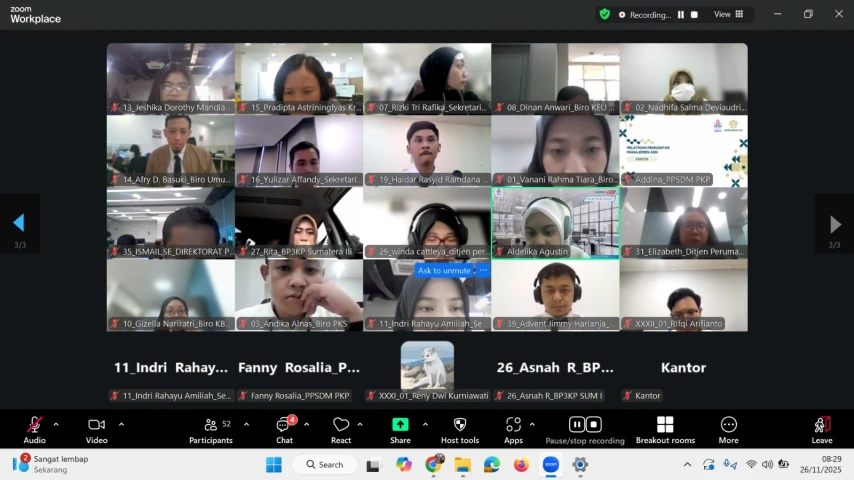Select 08_Dinan Anwari video tile
The width and height of the screenshot is (854, 480).
[x=555, y=79]
